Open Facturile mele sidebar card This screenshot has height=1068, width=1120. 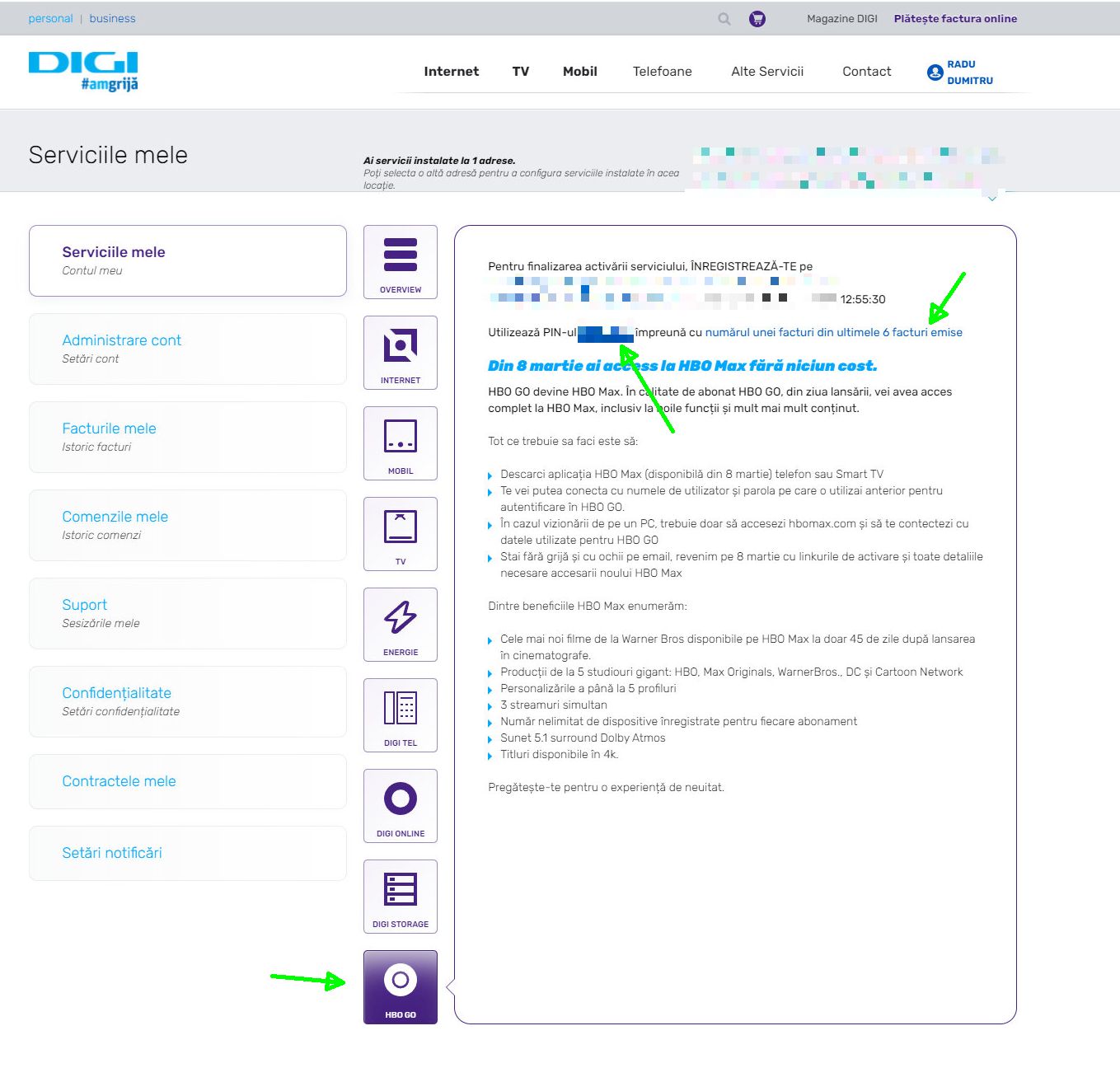pyautogui.click(x=188, y=437)
